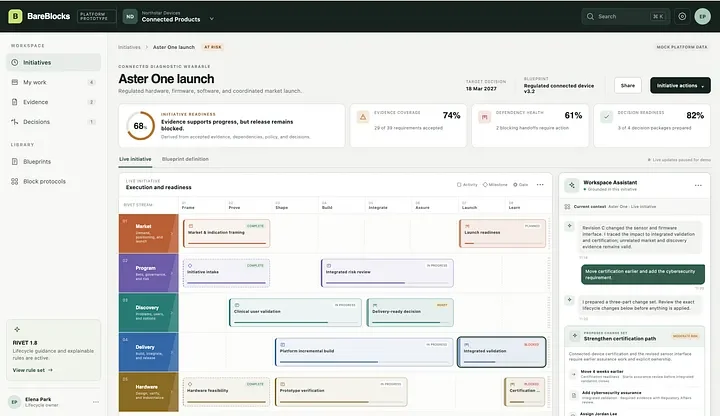Open the Hardware feasibility card
720x416 pixels.
(x=226, y=392)
